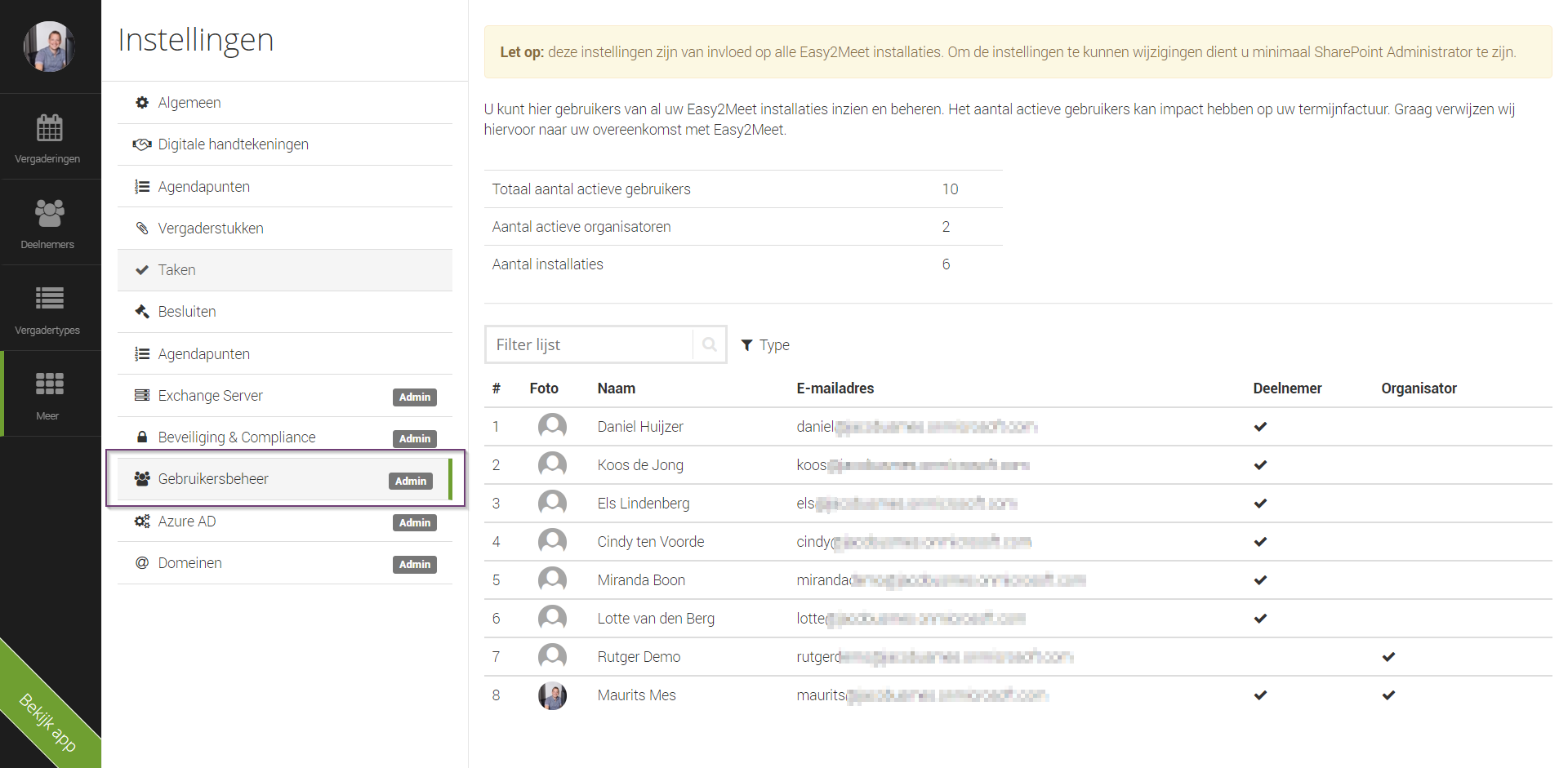Click the users icon beside Gebruikersbeheer
Viewport: 1568px width, 768px height.
click(142, 478)
